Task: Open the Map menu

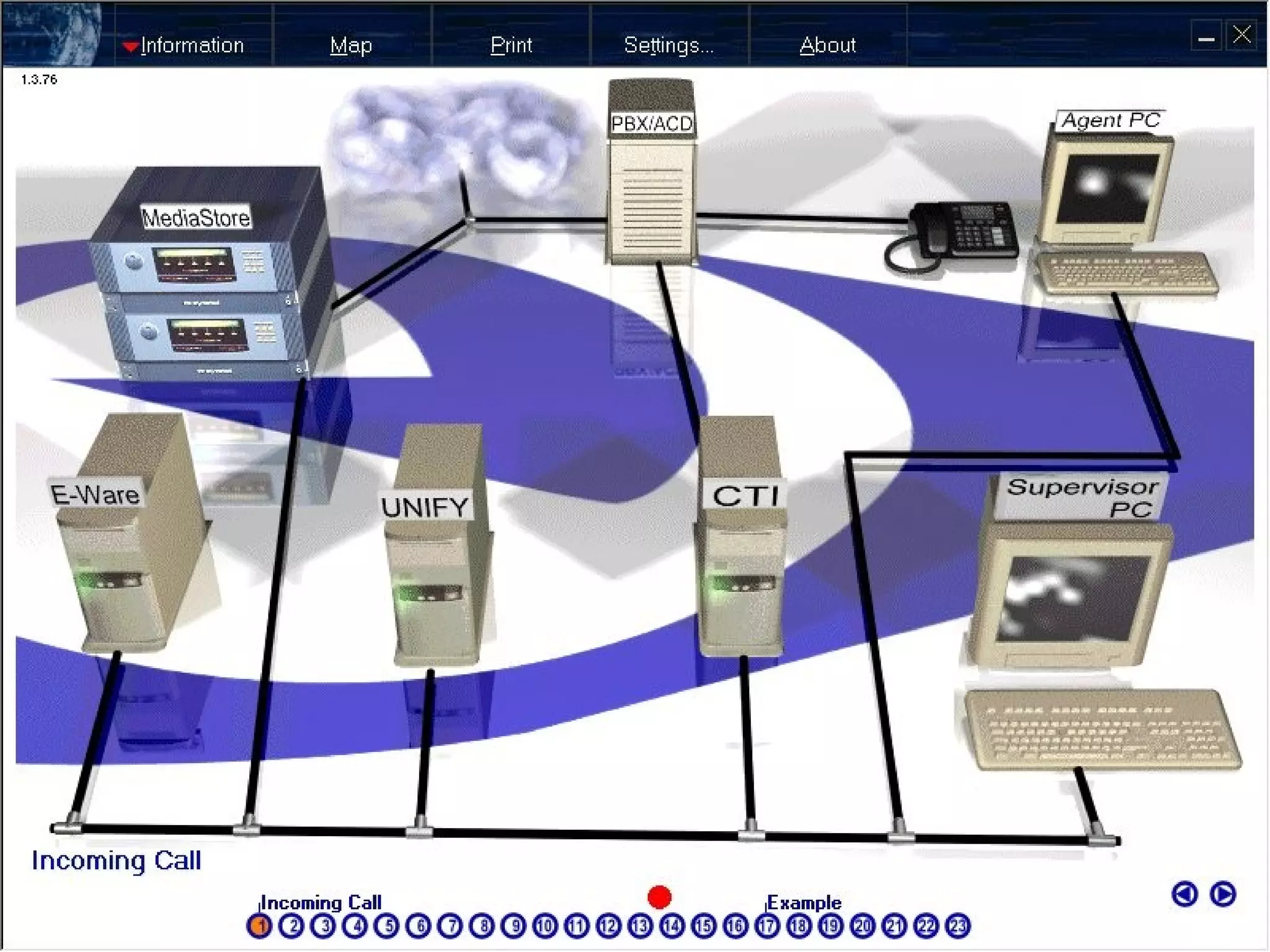Action: pos(351,45)
